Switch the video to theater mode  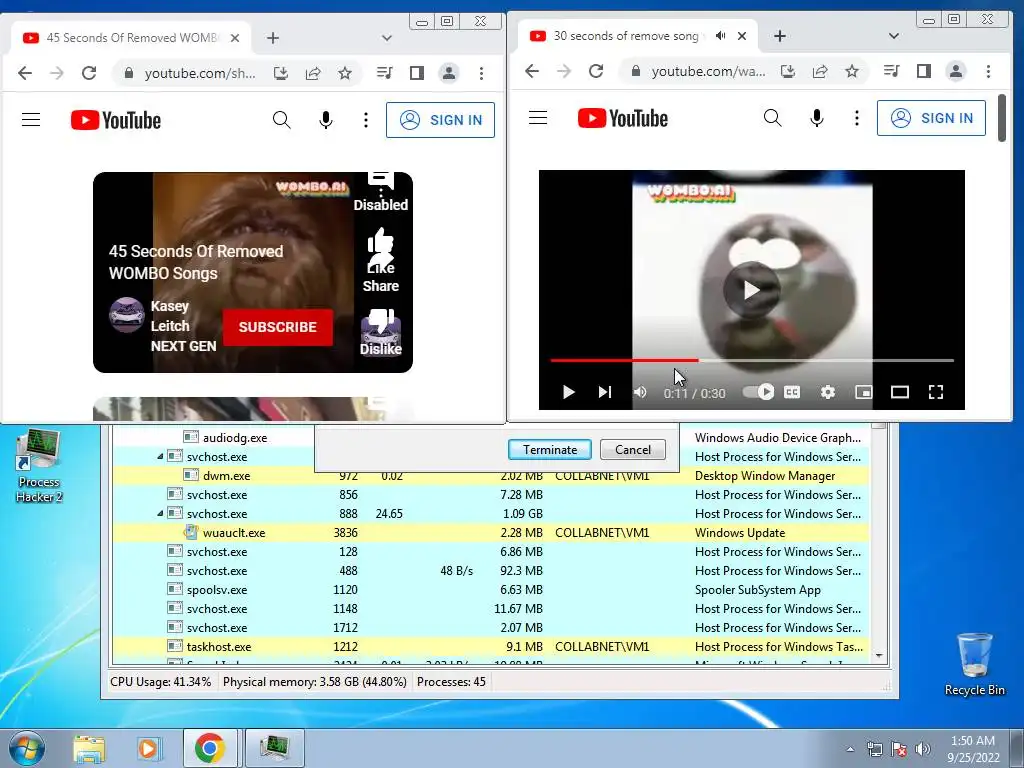coord(900,392)
